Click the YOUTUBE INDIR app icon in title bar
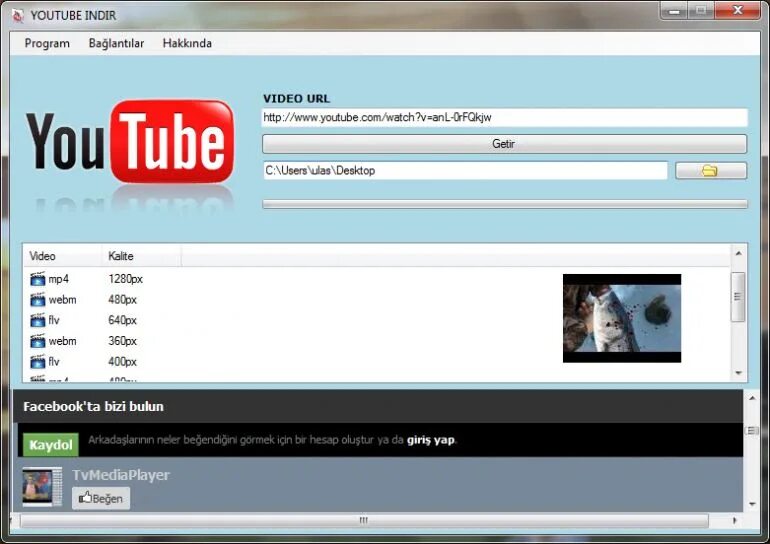This screenshot has height=544, width=770. (17, 16)
